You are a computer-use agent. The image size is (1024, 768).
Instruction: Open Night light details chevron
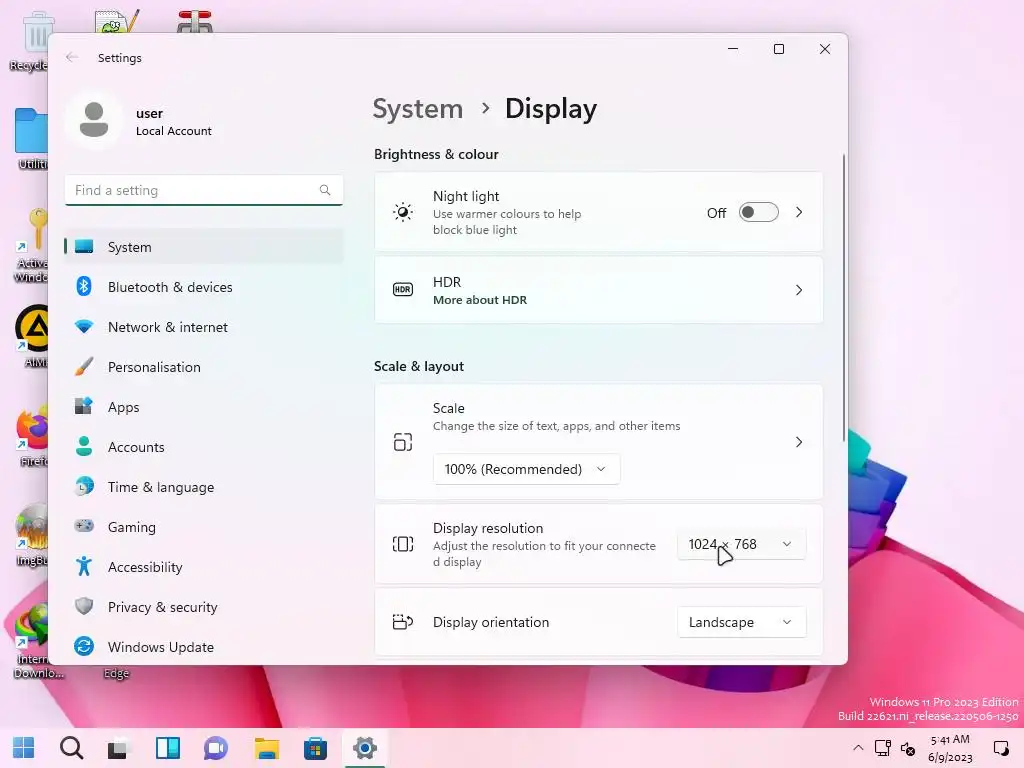point(799,212)
